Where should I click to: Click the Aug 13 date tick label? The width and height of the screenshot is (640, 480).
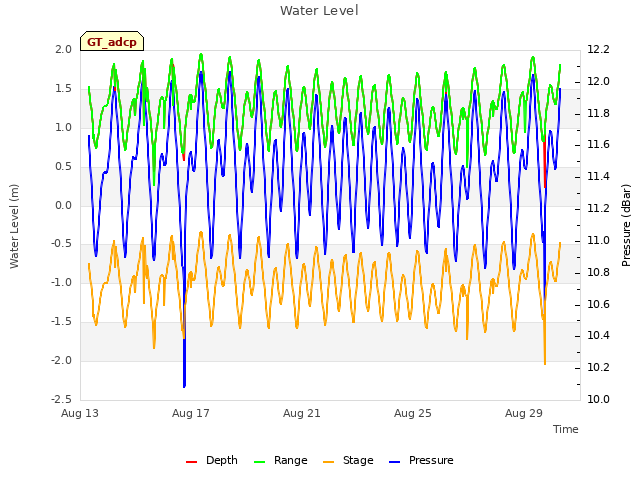[x=80, y=413]
